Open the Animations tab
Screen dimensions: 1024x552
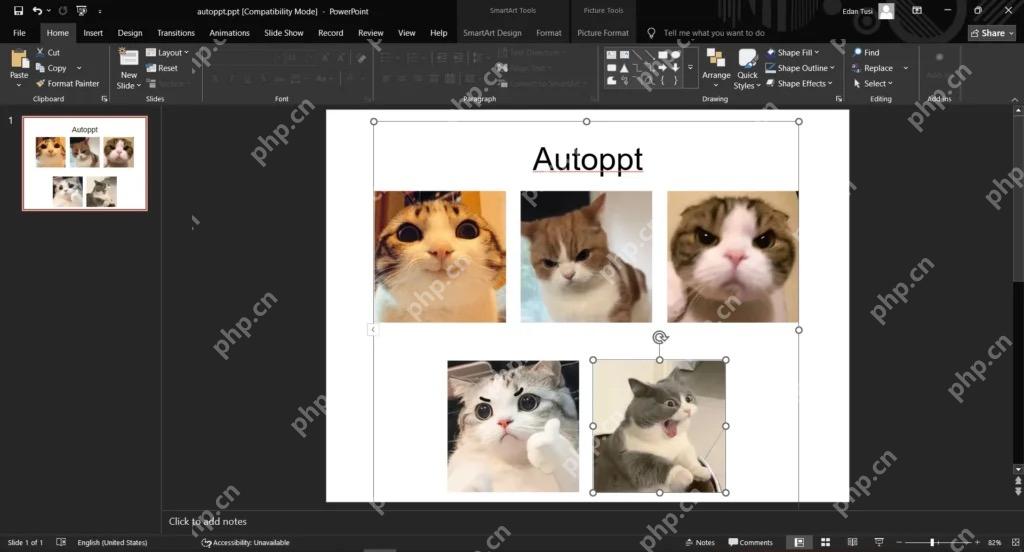coord(229,33)
